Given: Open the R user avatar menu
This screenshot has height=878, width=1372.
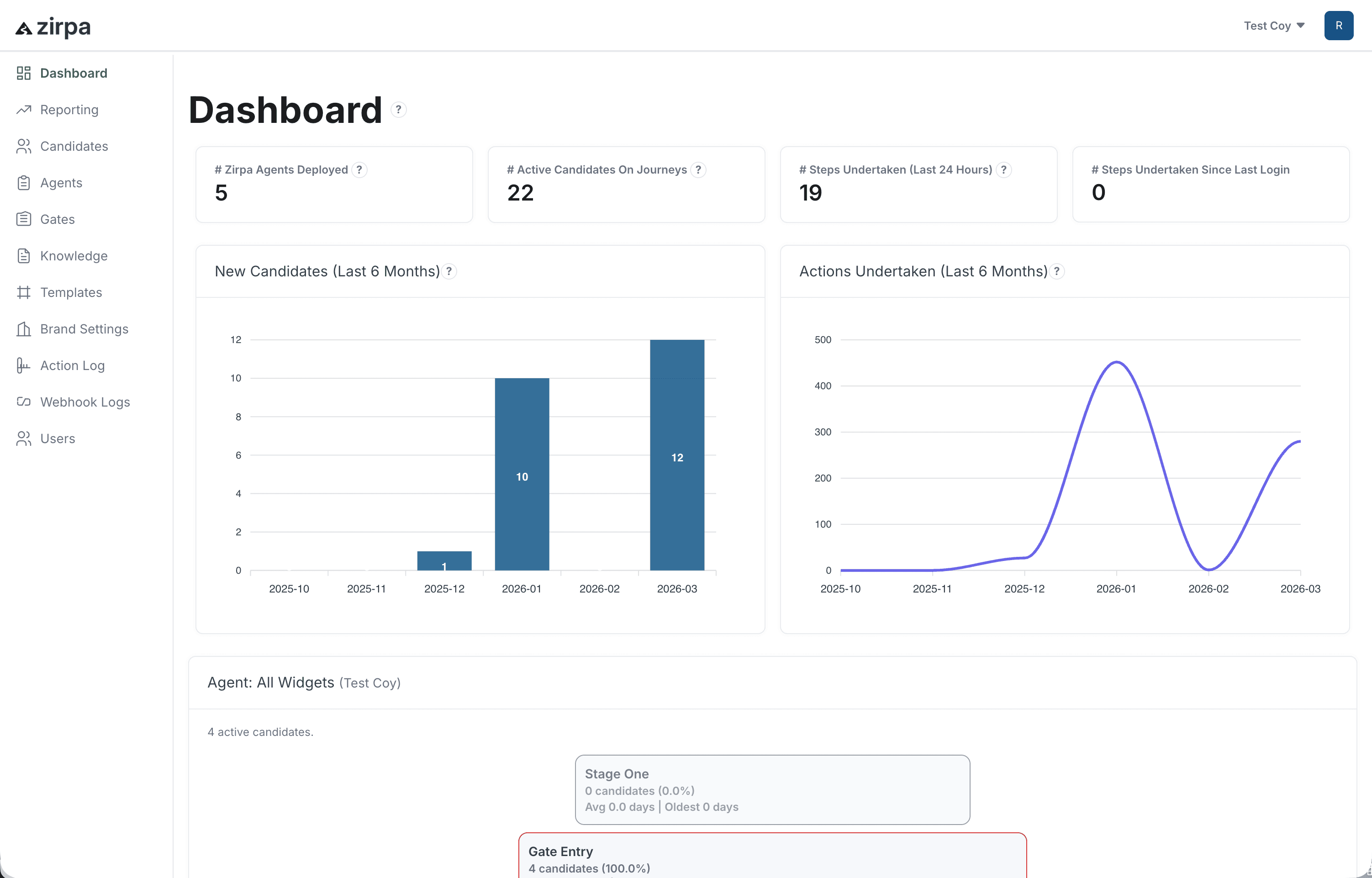Looking at the screenshot, I should (x=1338, y=26).
